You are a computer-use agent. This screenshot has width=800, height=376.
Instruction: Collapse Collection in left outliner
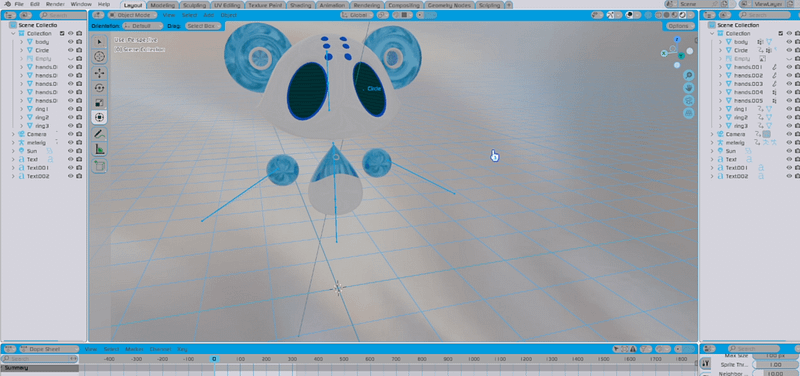coord(13,34)
